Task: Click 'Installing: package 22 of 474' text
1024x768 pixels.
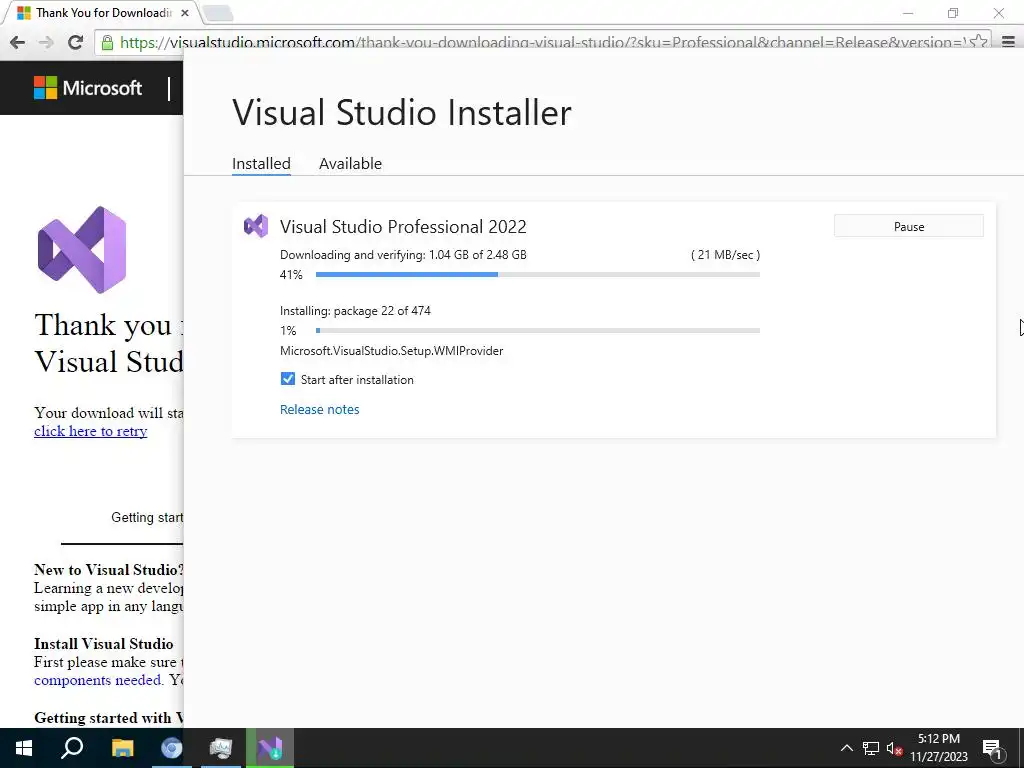Action: click(355, 311)
